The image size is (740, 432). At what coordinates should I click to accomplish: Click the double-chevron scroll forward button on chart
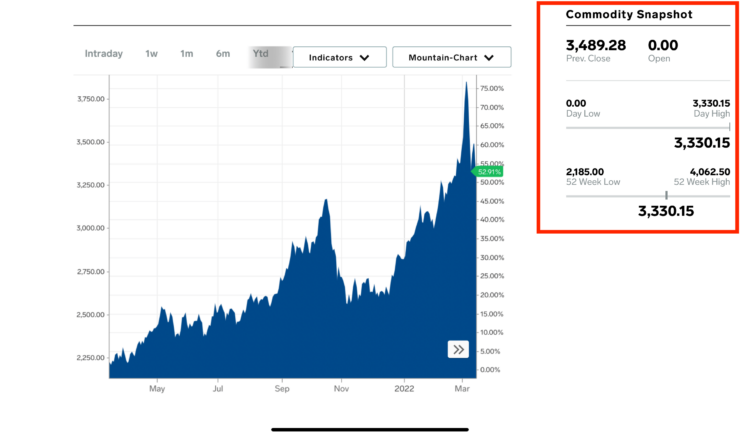click(458, 349)
